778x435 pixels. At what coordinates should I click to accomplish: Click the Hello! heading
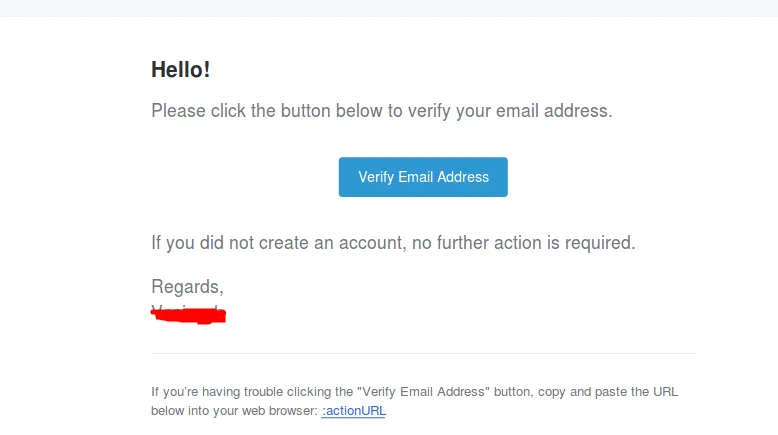point(180,69)
